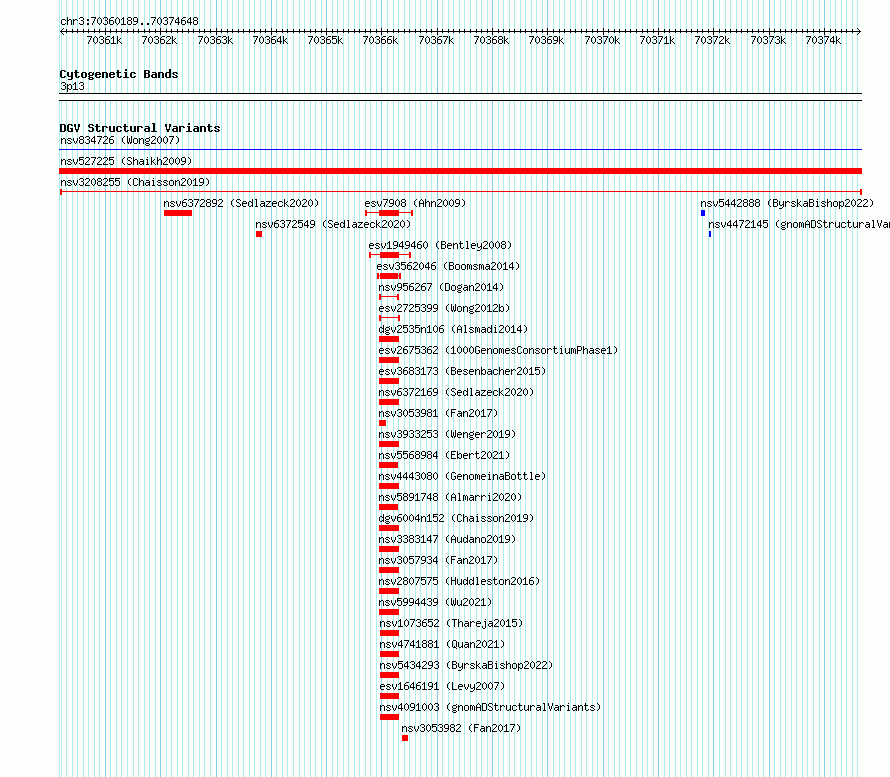Click the Cytogenetic Bands track title
This screenshot has height=777, width=890.
119,74
